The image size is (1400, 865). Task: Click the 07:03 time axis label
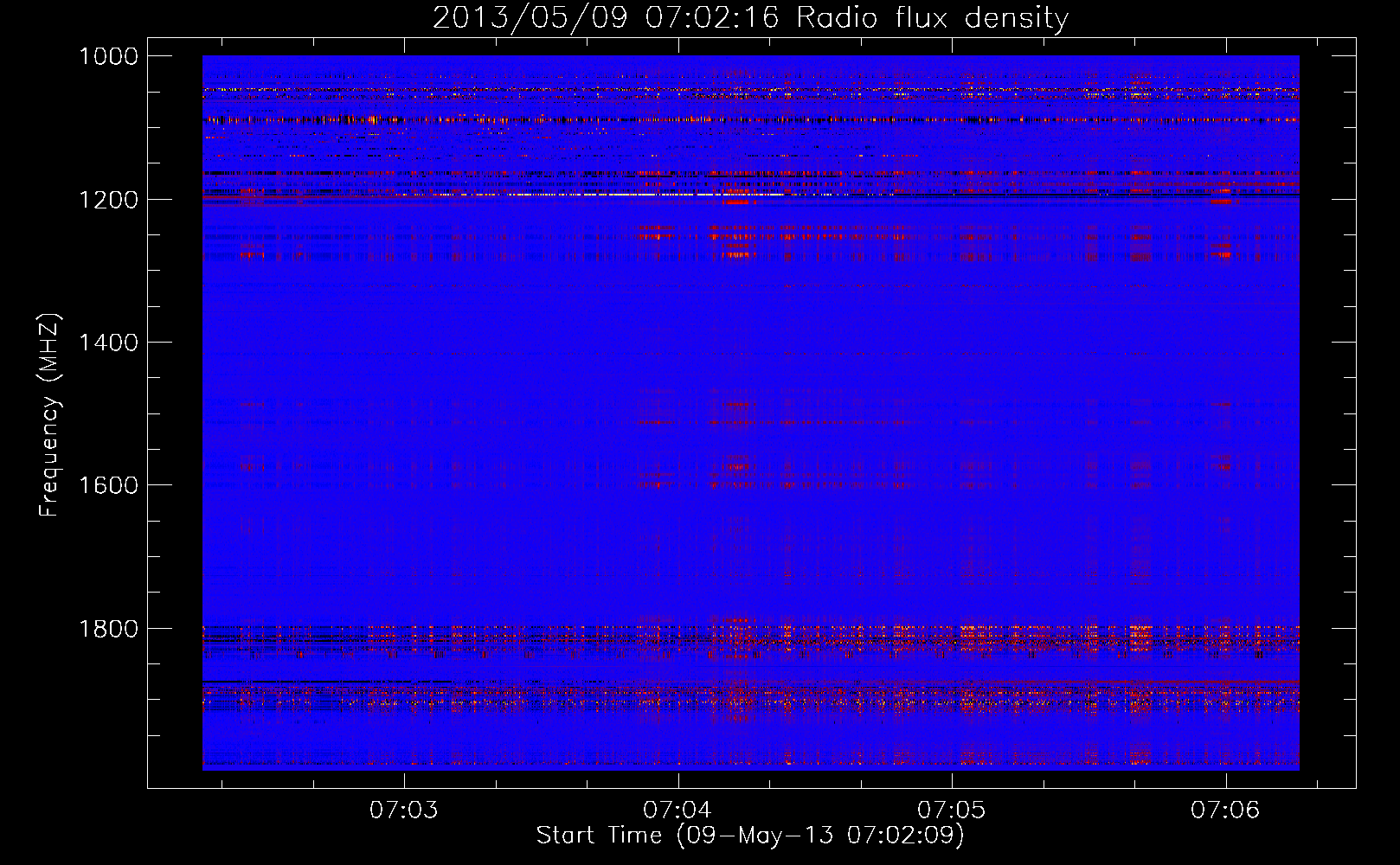(404, 811)
